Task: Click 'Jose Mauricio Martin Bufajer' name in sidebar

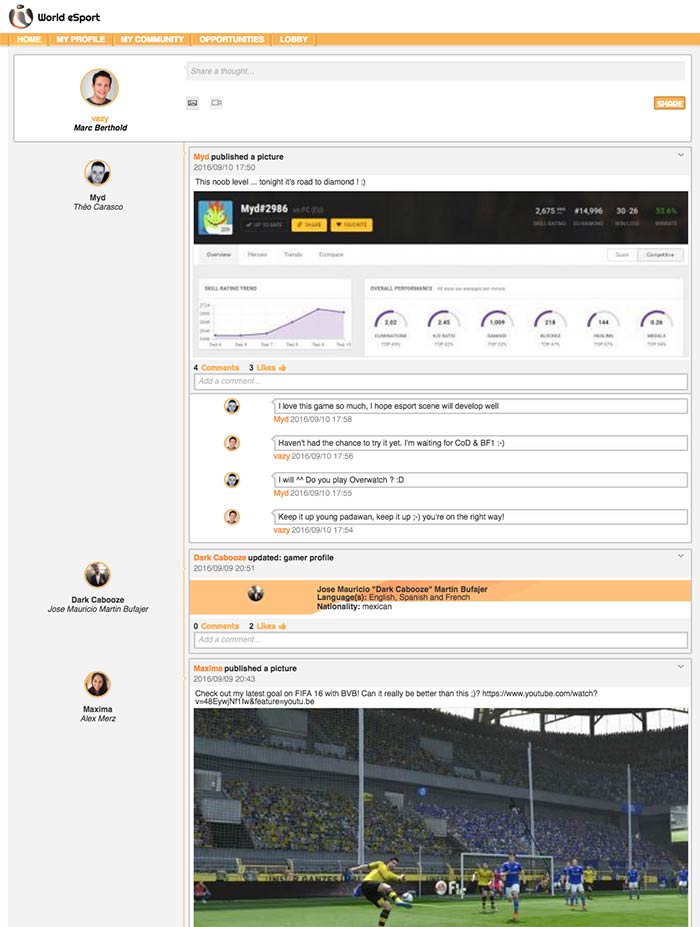Action: pyautogui.click(x=98, y=609)
